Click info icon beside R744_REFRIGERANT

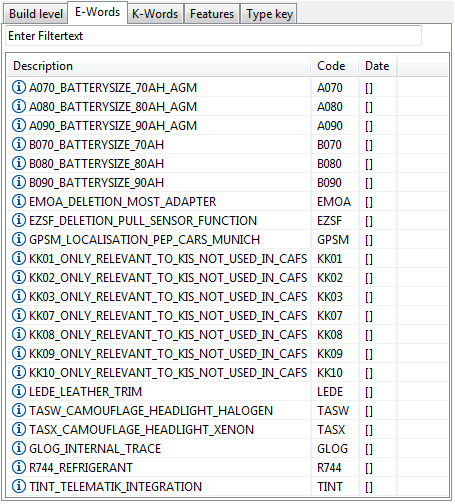19,467
